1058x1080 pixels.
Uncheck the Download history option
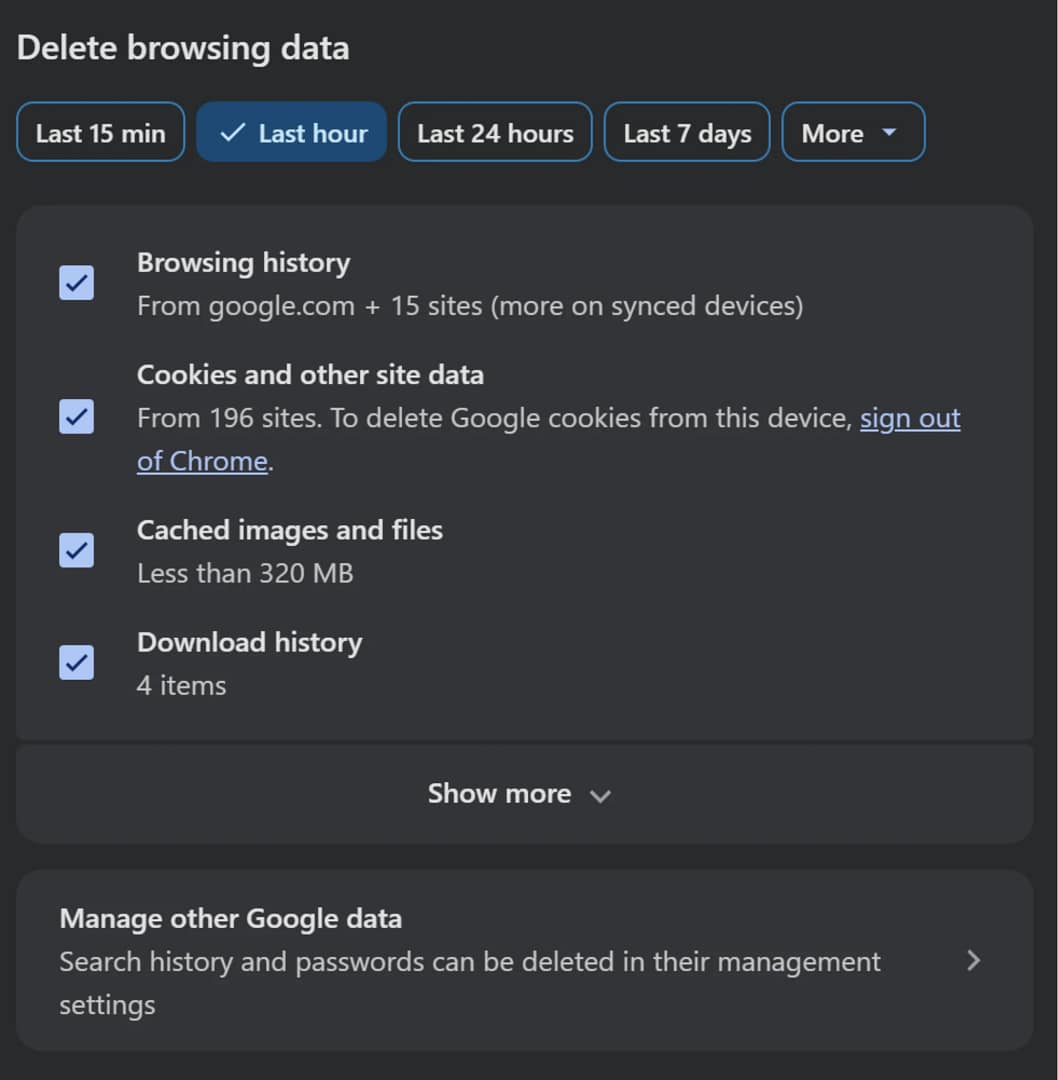[76, 662]
